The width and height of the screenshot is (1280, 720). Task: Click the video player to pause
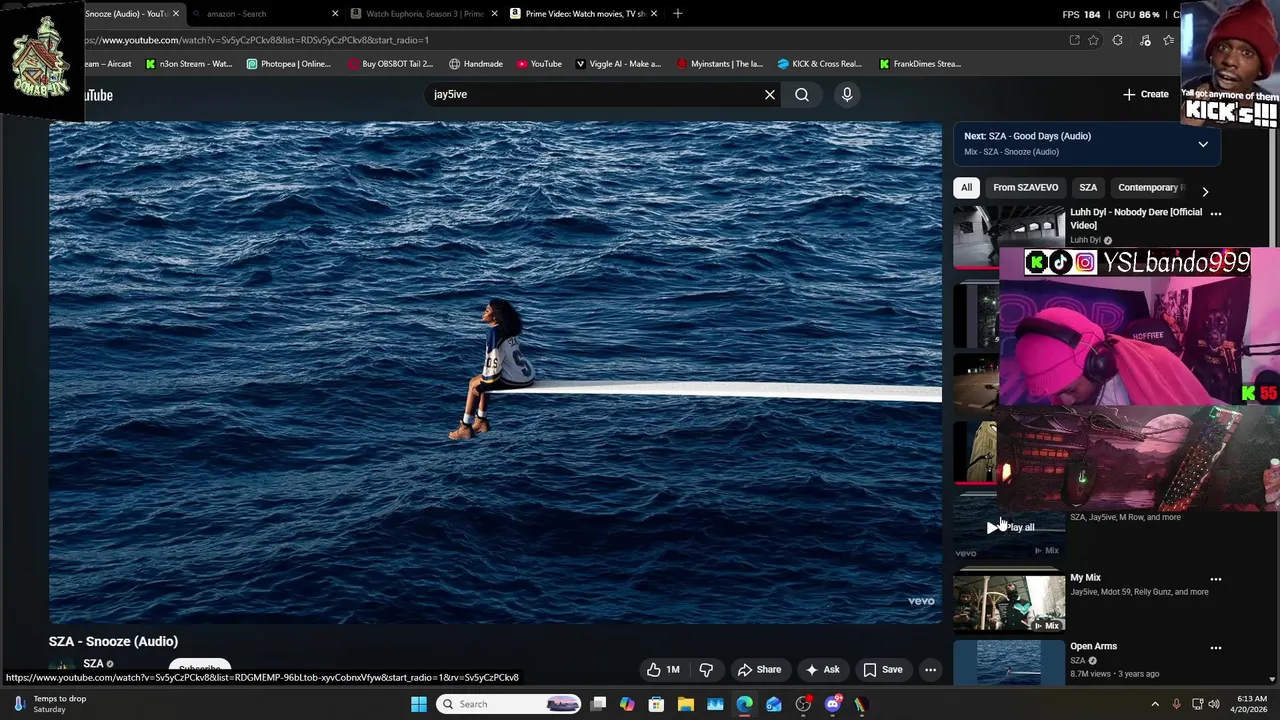coord(495,373)
